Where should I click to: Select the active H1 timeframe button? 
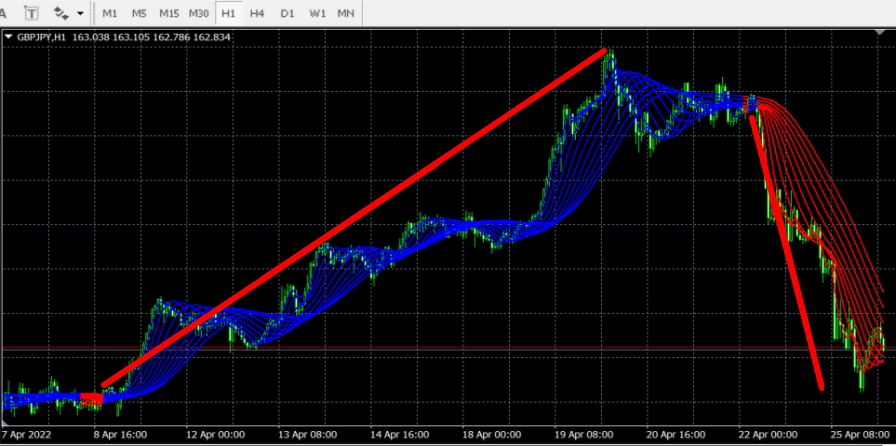[x=229, y=13]
